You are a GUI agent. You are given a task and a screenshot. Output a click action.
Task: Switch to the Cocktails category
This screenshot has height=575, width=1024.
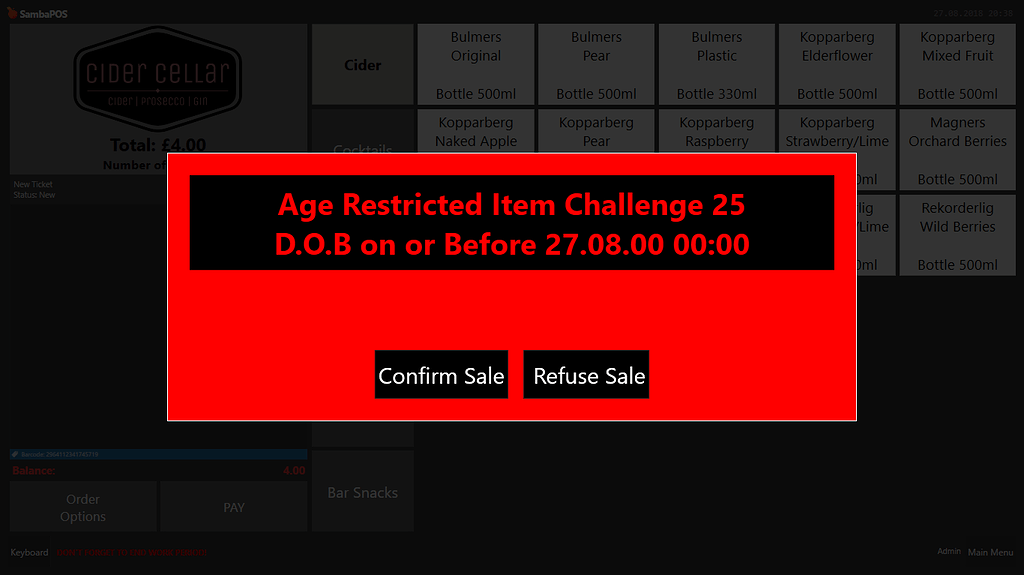[362, 140]
